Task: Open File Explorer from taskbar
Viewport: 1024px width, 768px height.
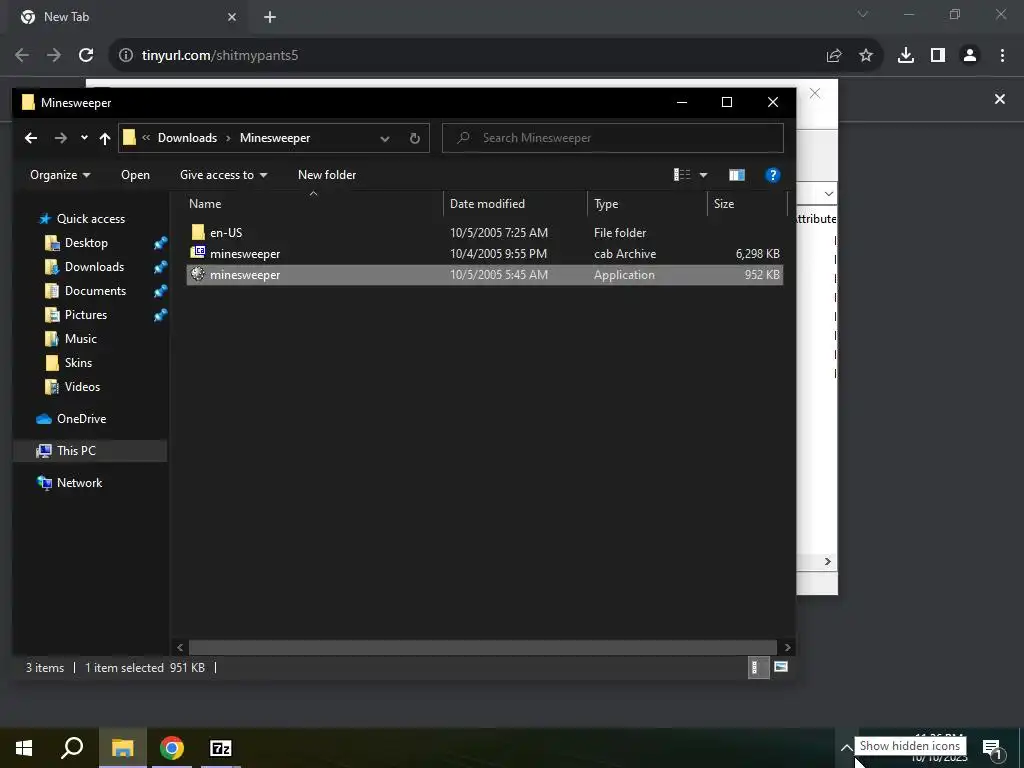Action: pyautogui.click(x=122, y=748)
